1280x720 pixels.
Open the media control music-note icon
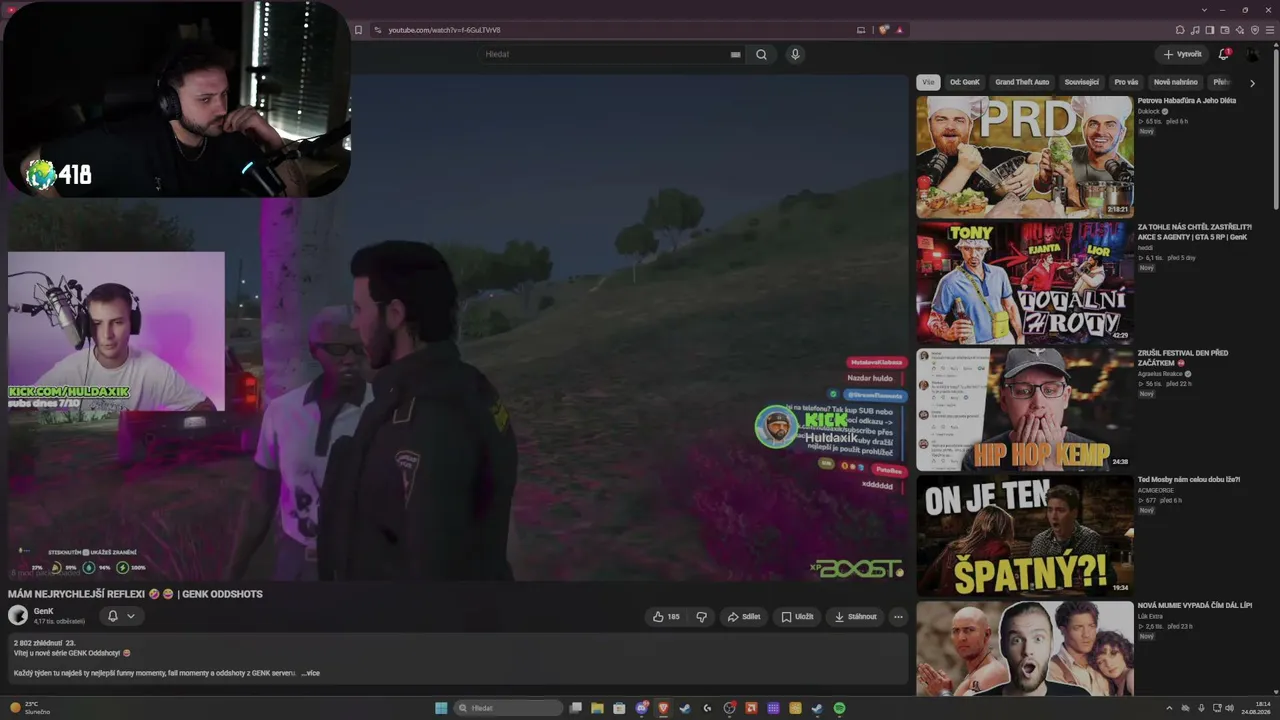pyautogui.click(x=1195, y=30)
